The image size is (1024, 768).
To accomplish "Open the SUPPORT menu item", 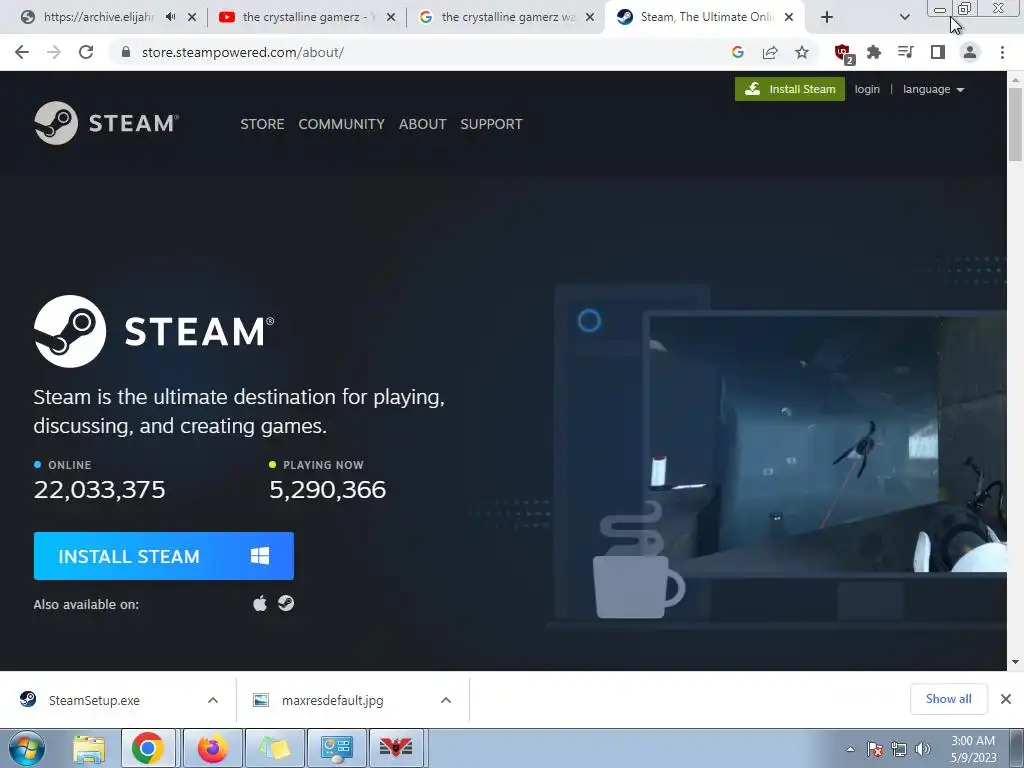I will coord(491,124).
